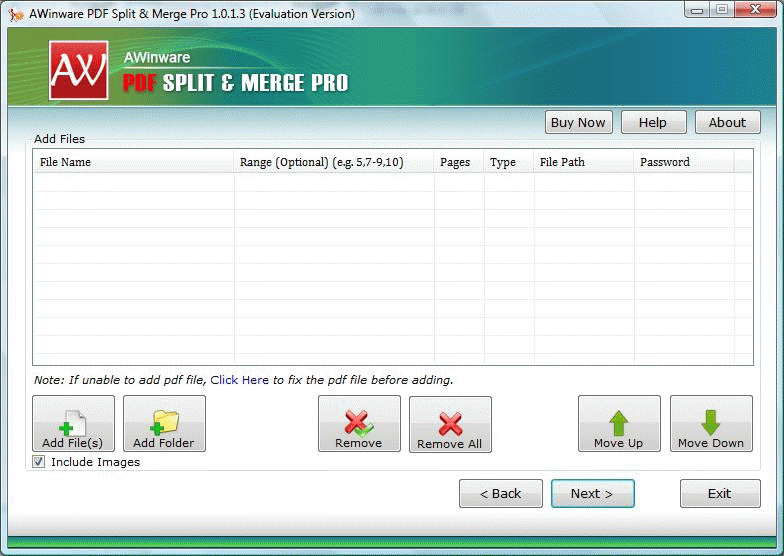Open the About dialog
The width and height of the screenshot is (784, 556).
[x=728, y=122]
